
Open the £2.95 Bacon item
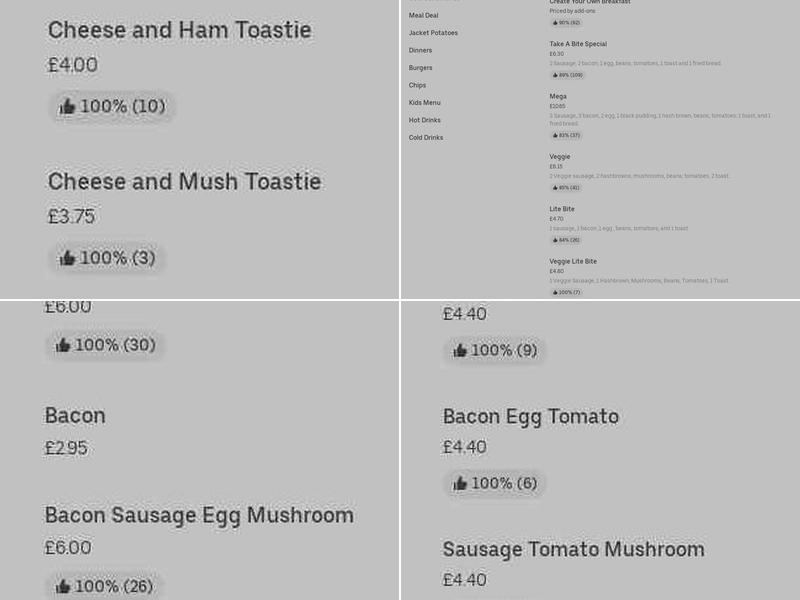[x=75, y=416]
